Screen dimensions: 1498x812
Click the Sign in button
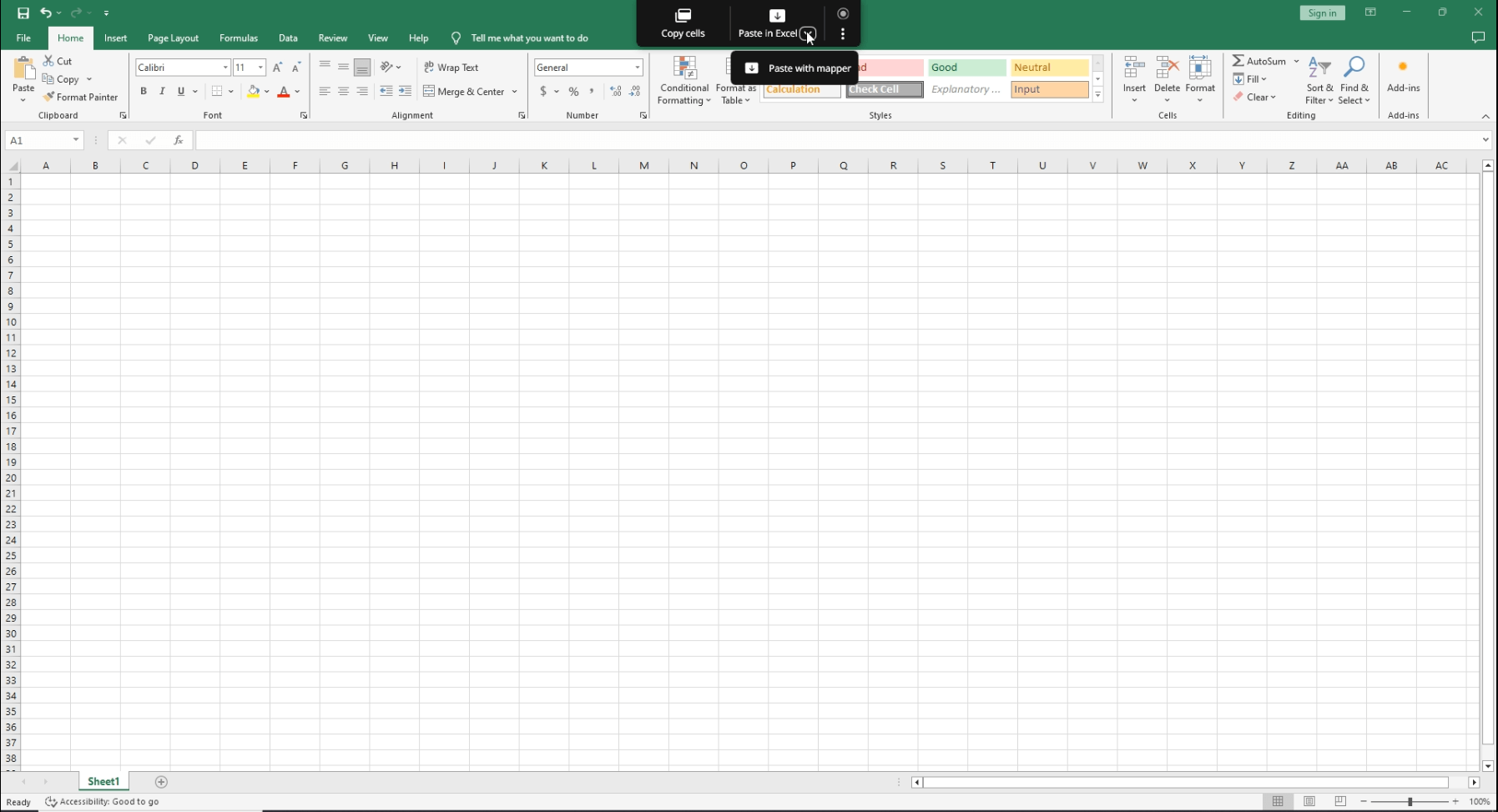coord(1322,13)
